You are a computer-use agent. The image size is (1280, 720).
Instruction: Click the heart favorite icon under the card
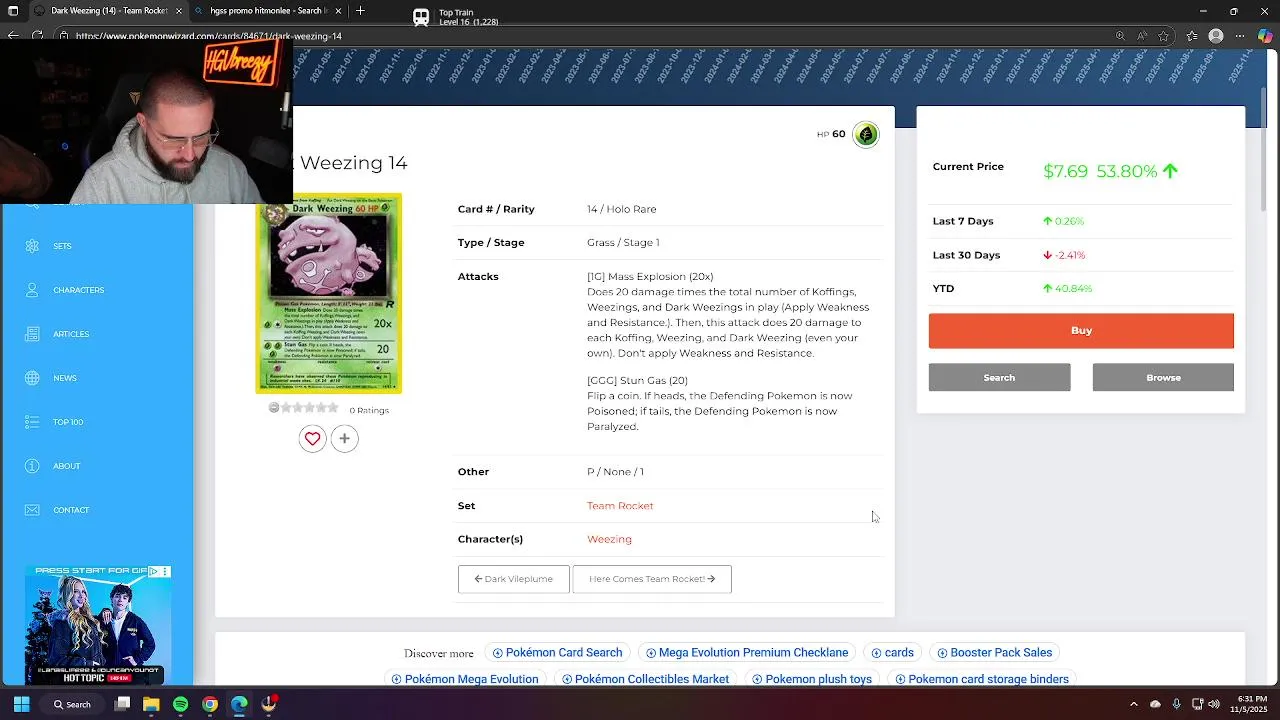pyautogui.click(x=312, y=438)
